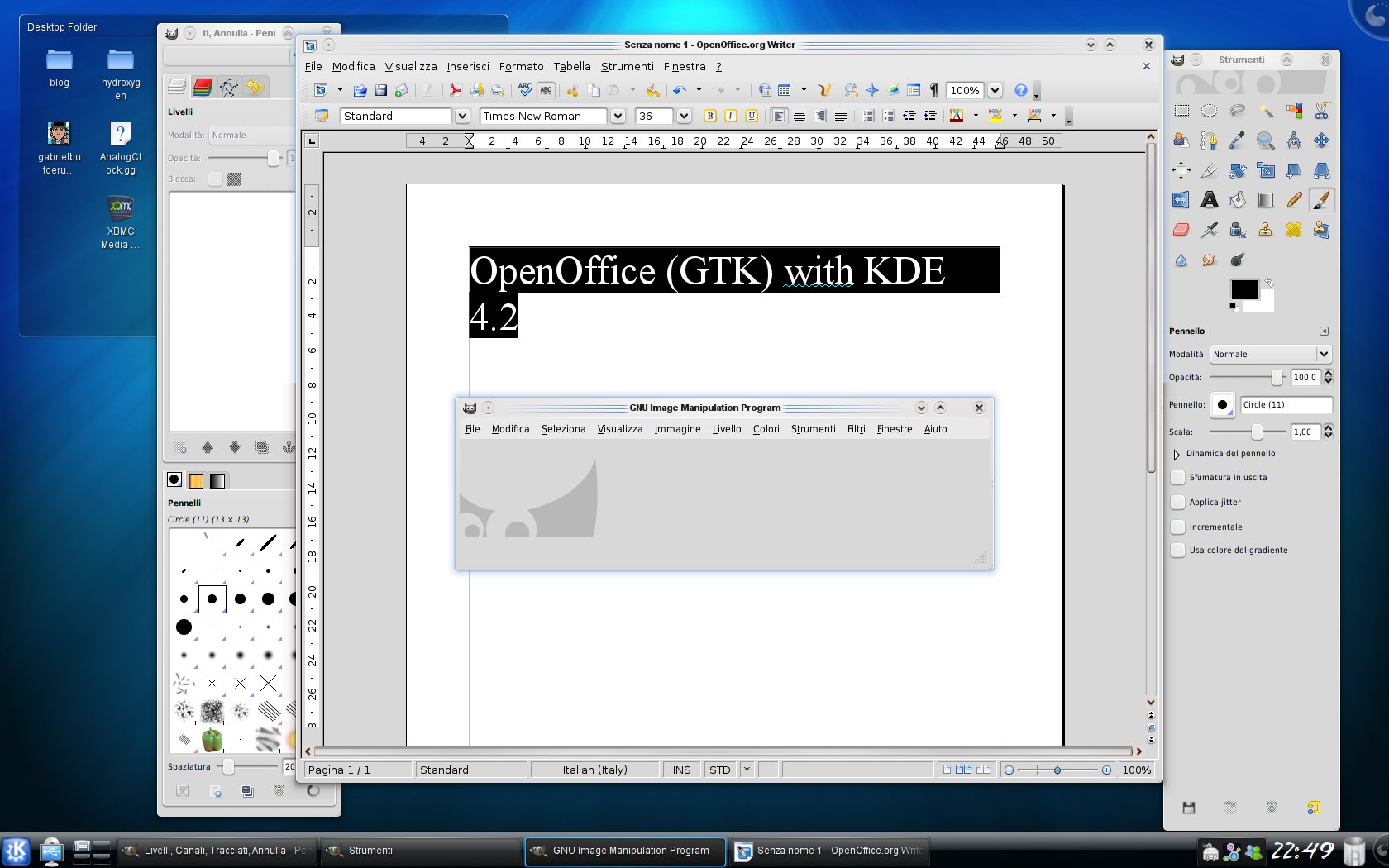The image size is (1389, 868).
Task: Open font color dropdown arrow in Writer
Action: [x=976, y=116]
